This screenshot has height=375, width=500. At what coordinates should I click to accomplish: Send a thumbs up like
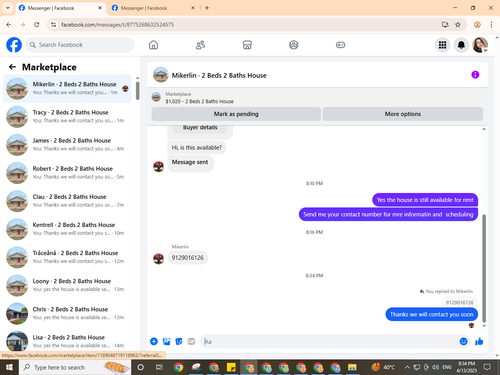pyautogui.click(x=479, y=341)
